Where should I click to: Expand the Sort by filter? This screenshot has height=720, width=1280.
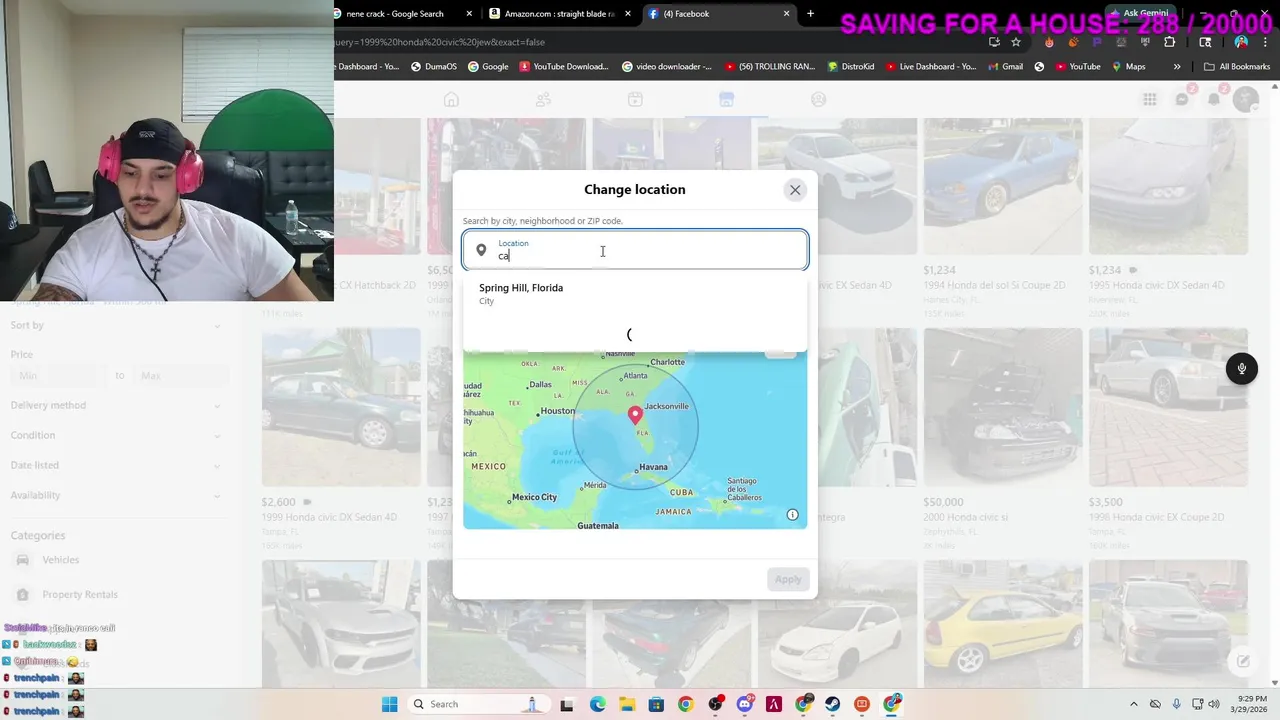click(x=115, y=325)
